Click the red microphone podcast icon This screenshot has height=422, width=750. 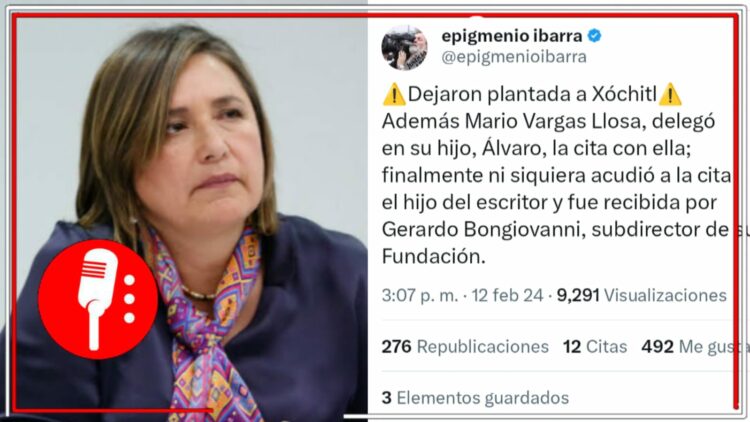pos(98,300)
